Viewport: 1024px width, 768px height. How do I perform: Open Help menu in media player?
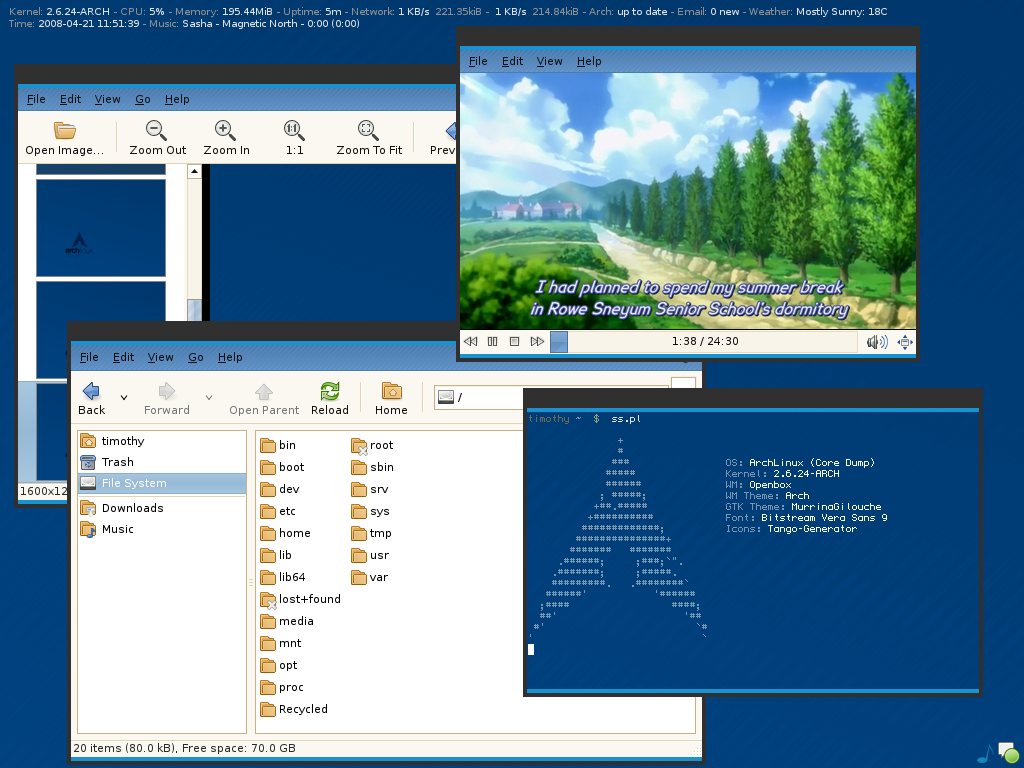point(588,61)
